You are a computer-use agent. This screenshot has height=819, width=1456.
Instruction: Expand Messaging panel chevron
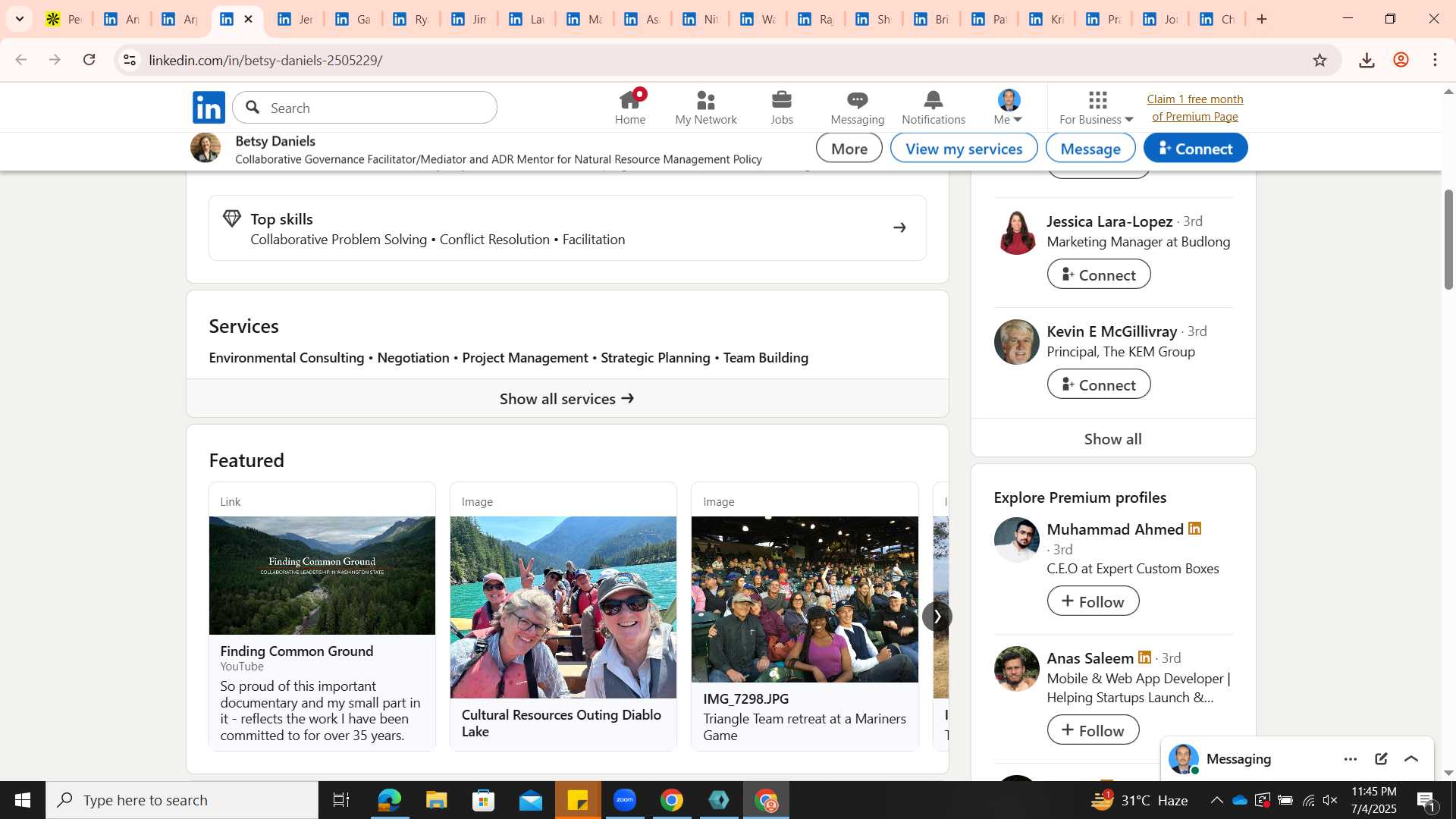(1411, 759)
